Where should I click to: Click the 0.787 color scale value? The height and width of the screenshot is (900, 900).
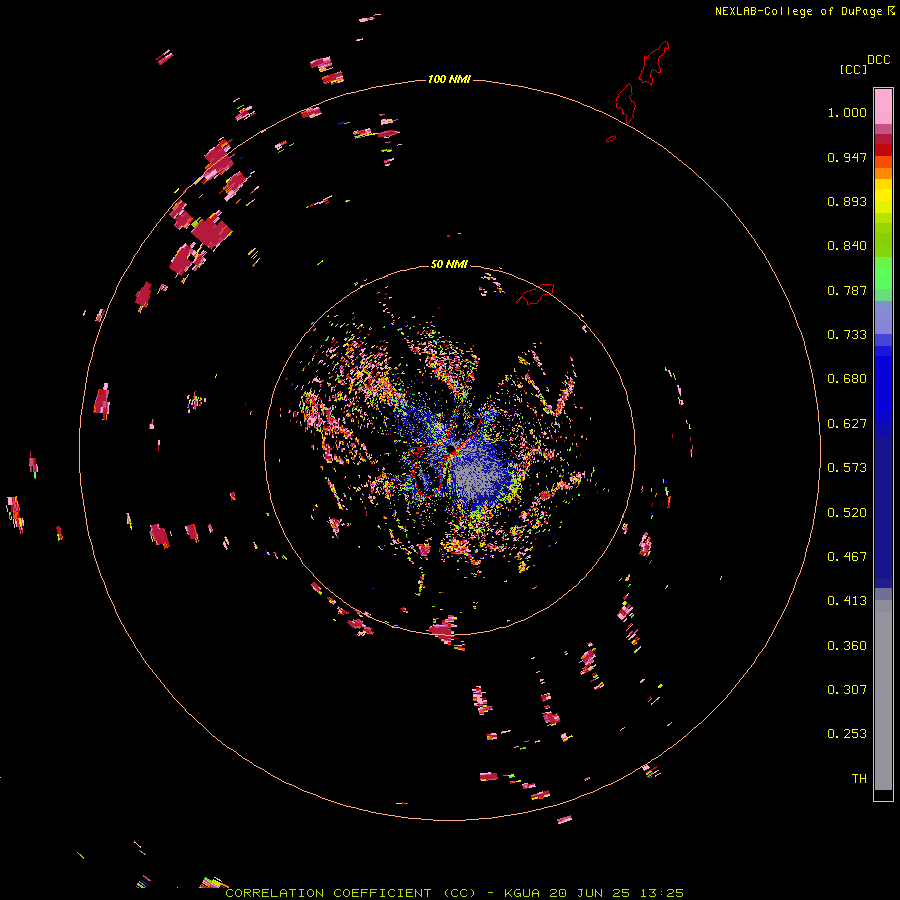coord(847,290)
